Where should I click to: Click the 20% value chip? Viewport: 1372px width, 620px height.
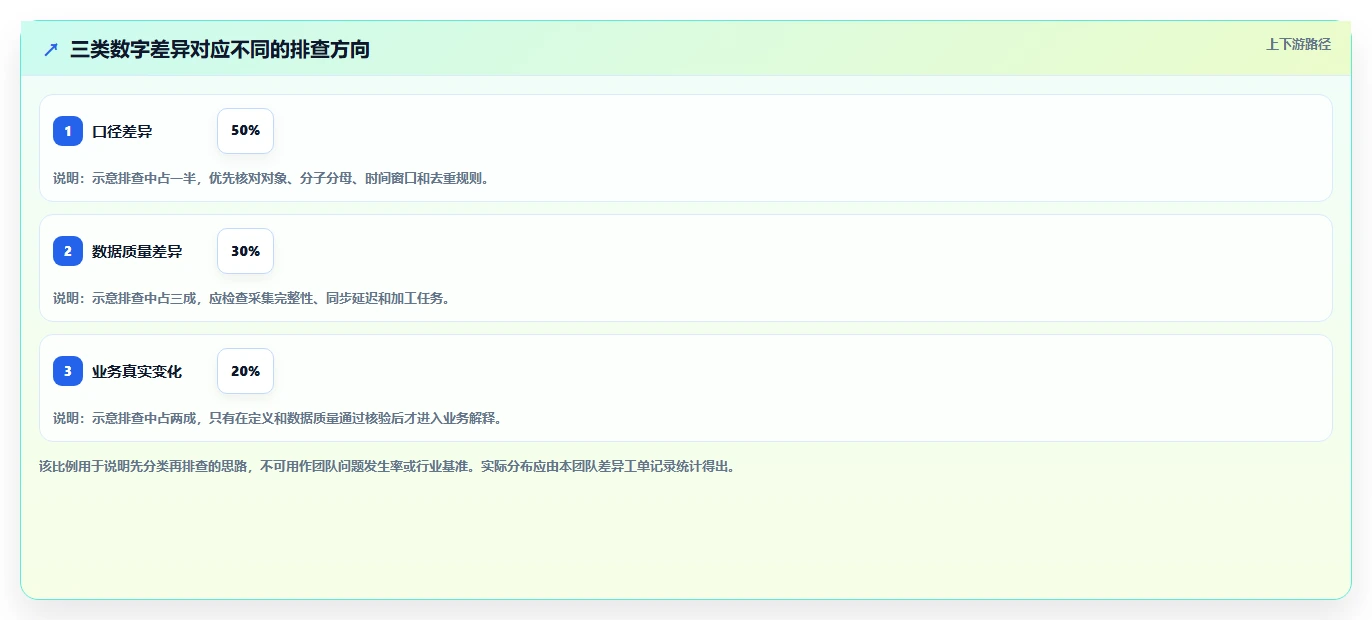click(x=245, y=371)
